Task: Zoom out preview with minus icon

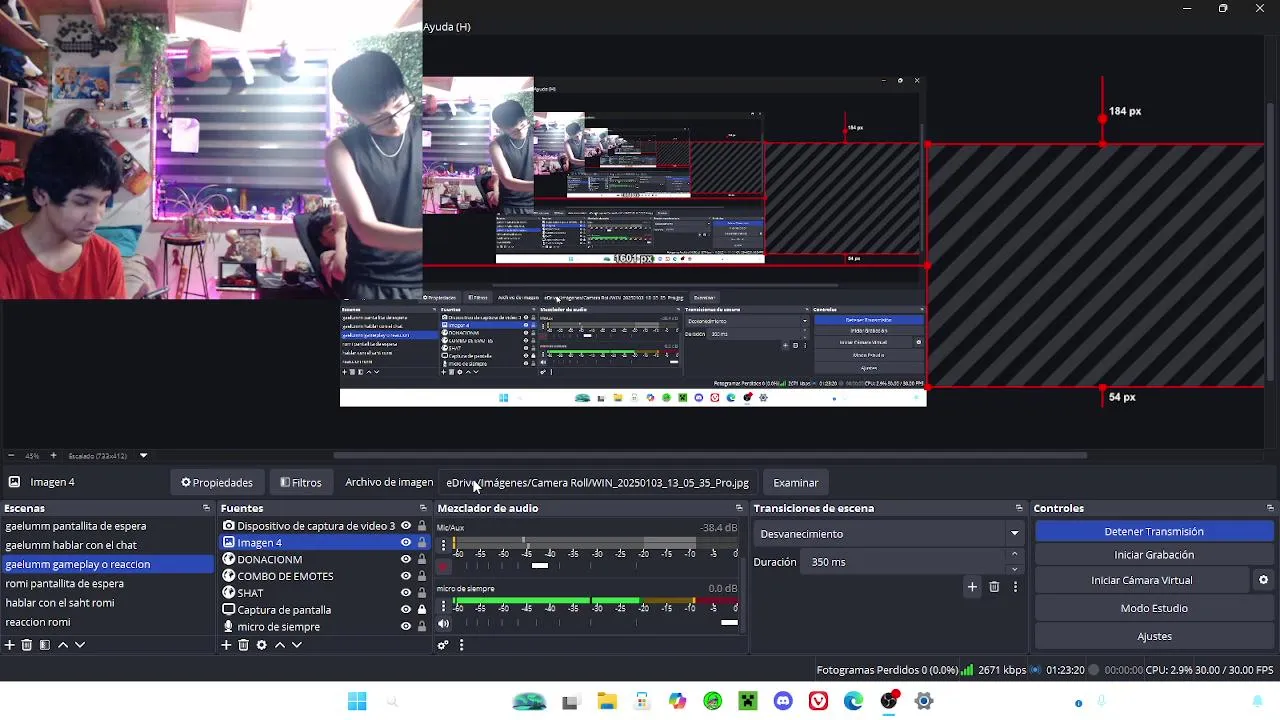Action: (x=10, y=456)
